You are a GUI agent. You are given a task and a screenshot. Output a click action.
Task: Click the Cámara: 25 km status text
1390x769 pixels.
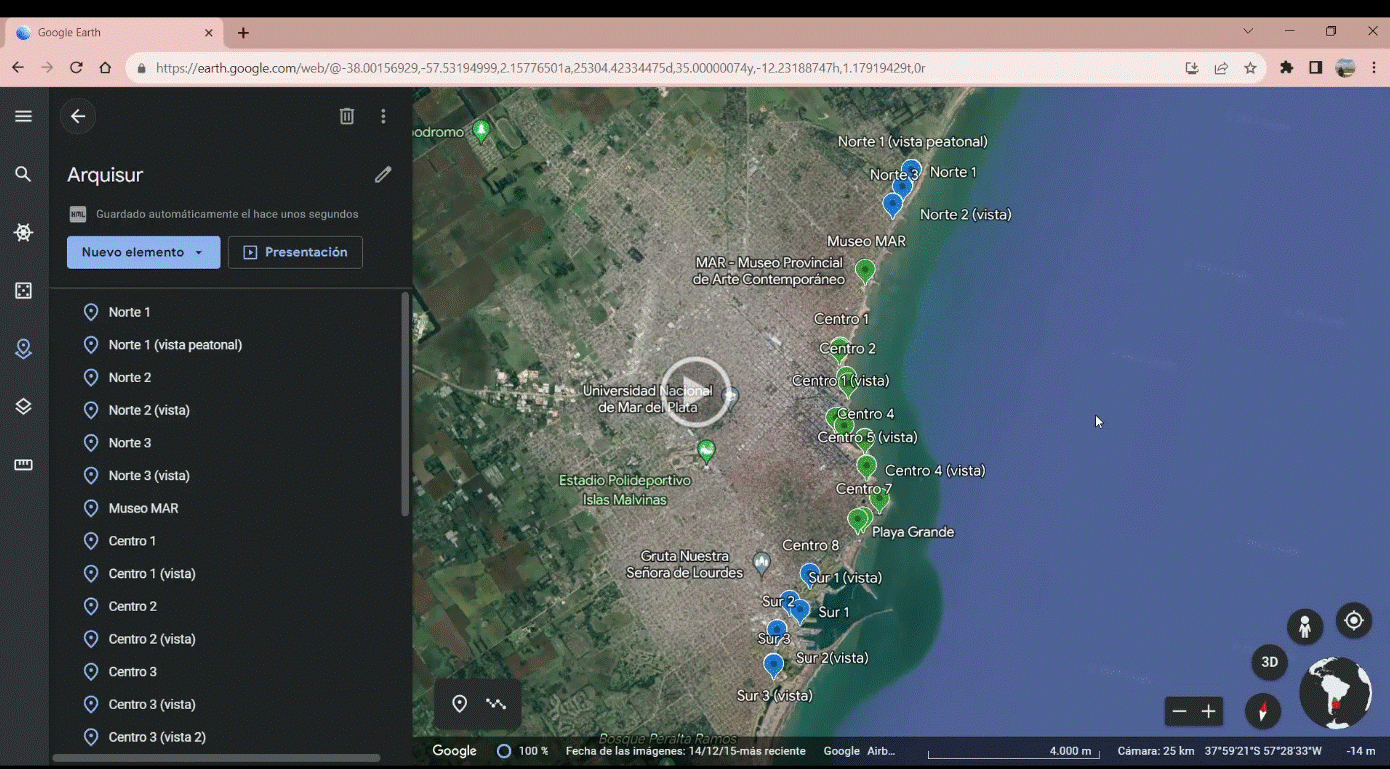click(1156, 751)
